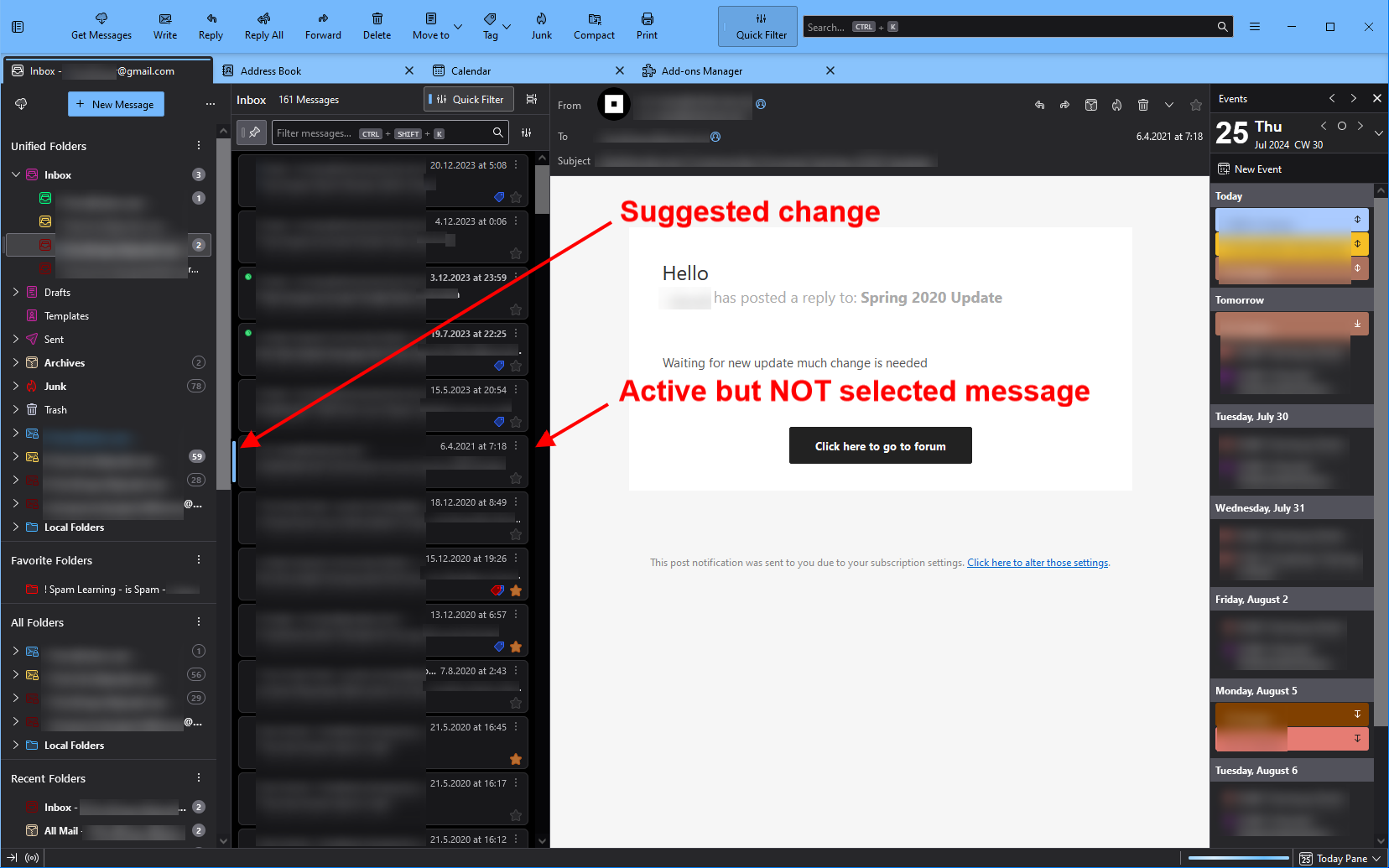Open the Add-ons Manager tab
The height and width of the screenshot is (868, 1389).
701,71
